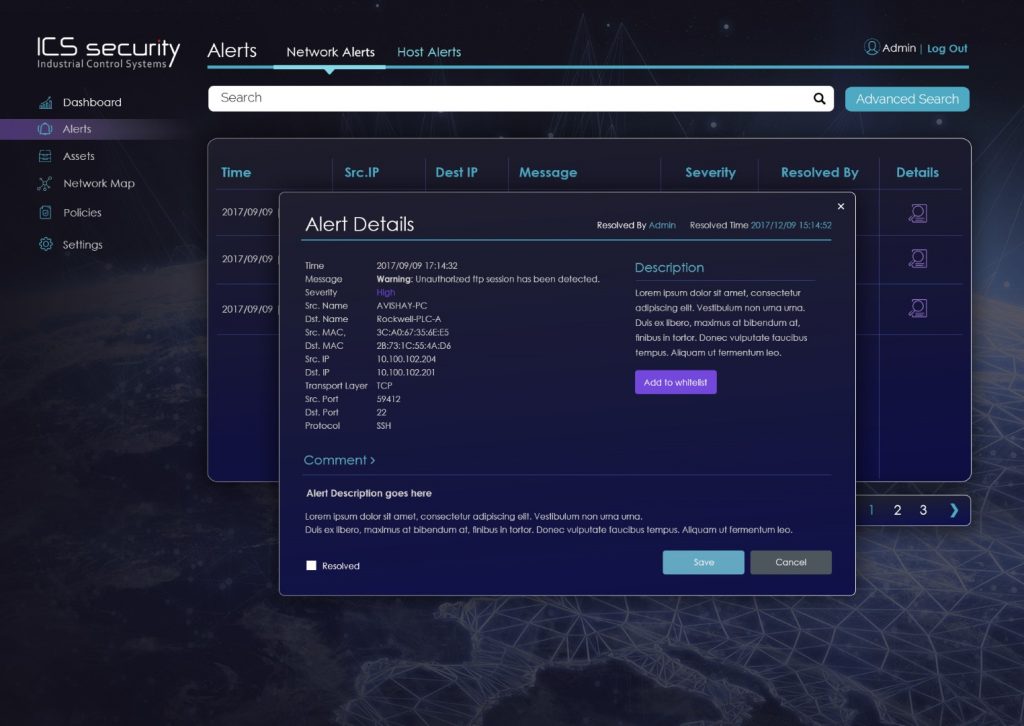The image size is (1024, 726).
Task: Expand the Comment section
Action: click(x=339, y=460)
